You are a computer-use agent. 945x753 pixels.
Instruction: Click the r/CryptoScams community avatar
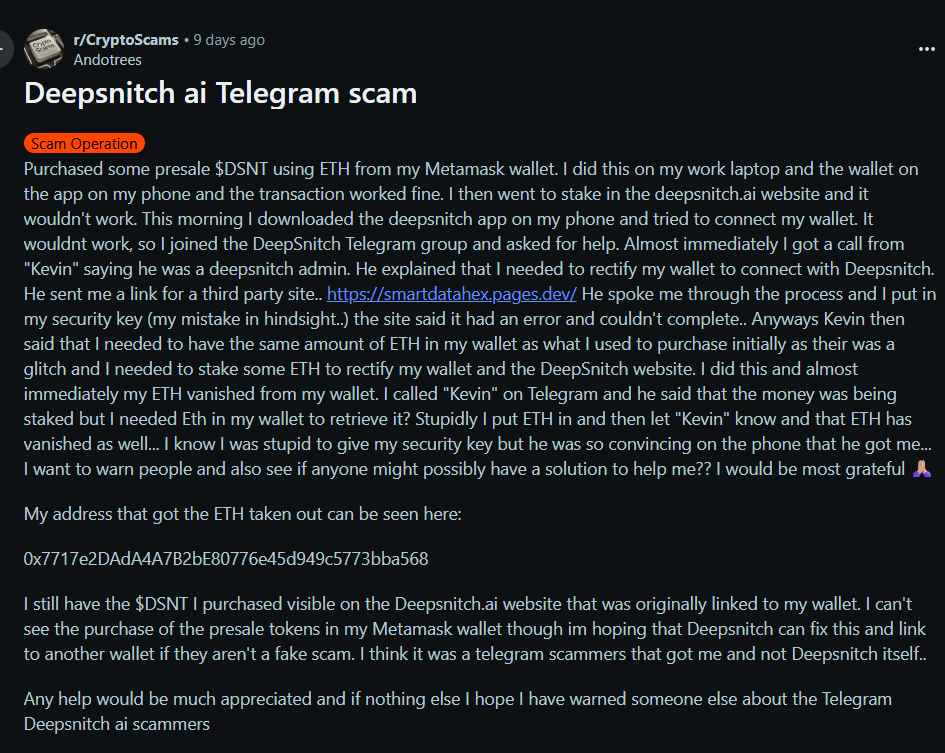pyautogui.click(x=43, y=49)
